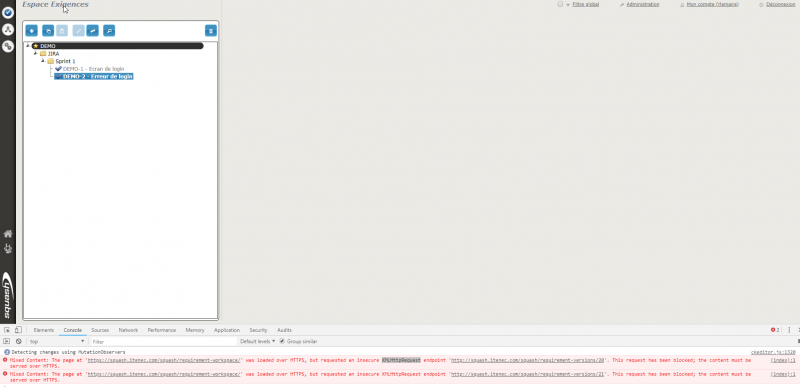Click the error icon of first Mixed Content message
Viewport: 800px width, 387px height.
tap(5, 359)
